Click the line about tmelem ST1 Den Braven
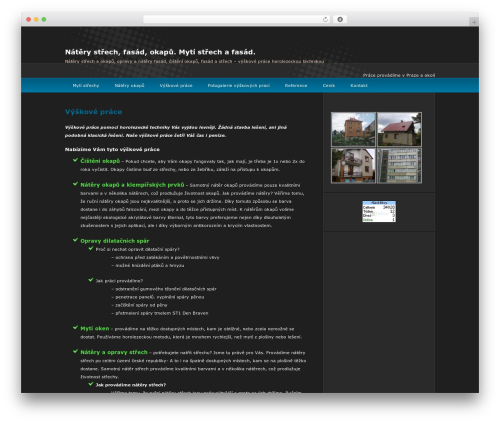The width and height of the screenshot is (500, 423). pos(160,313)
